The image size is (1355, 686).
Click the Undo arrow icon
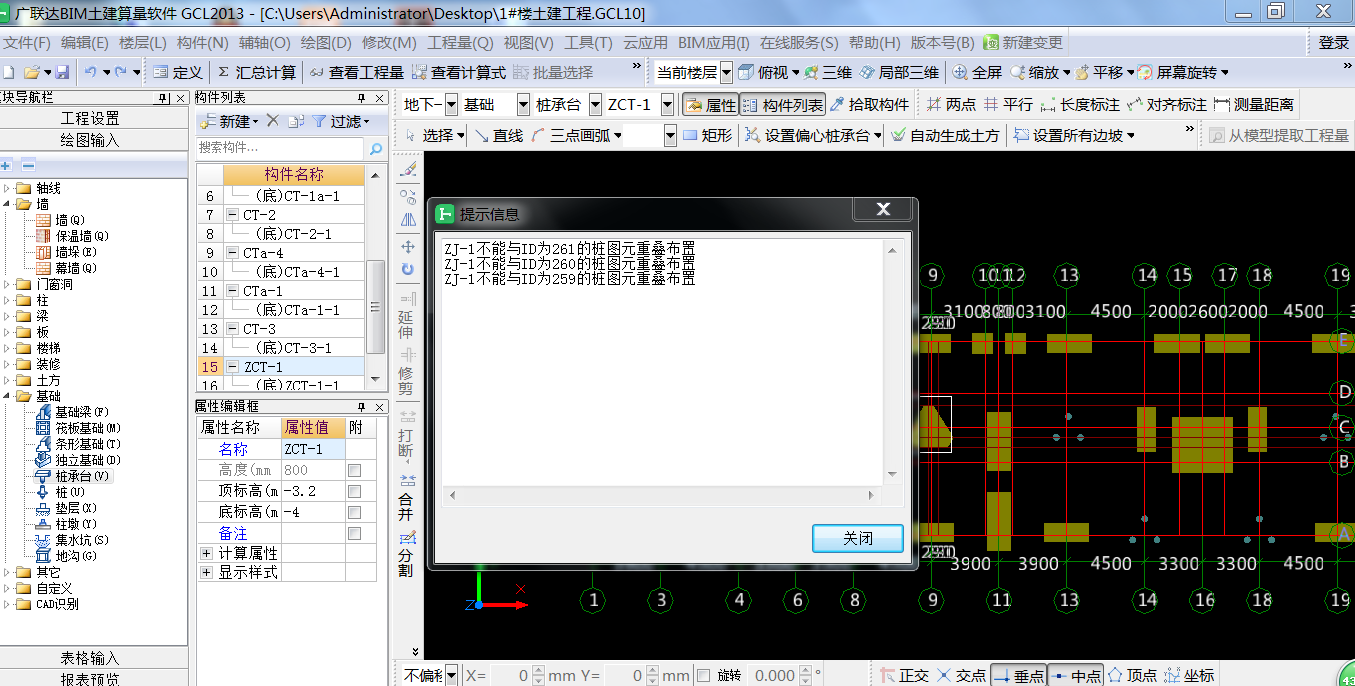[x=91, y=73]
